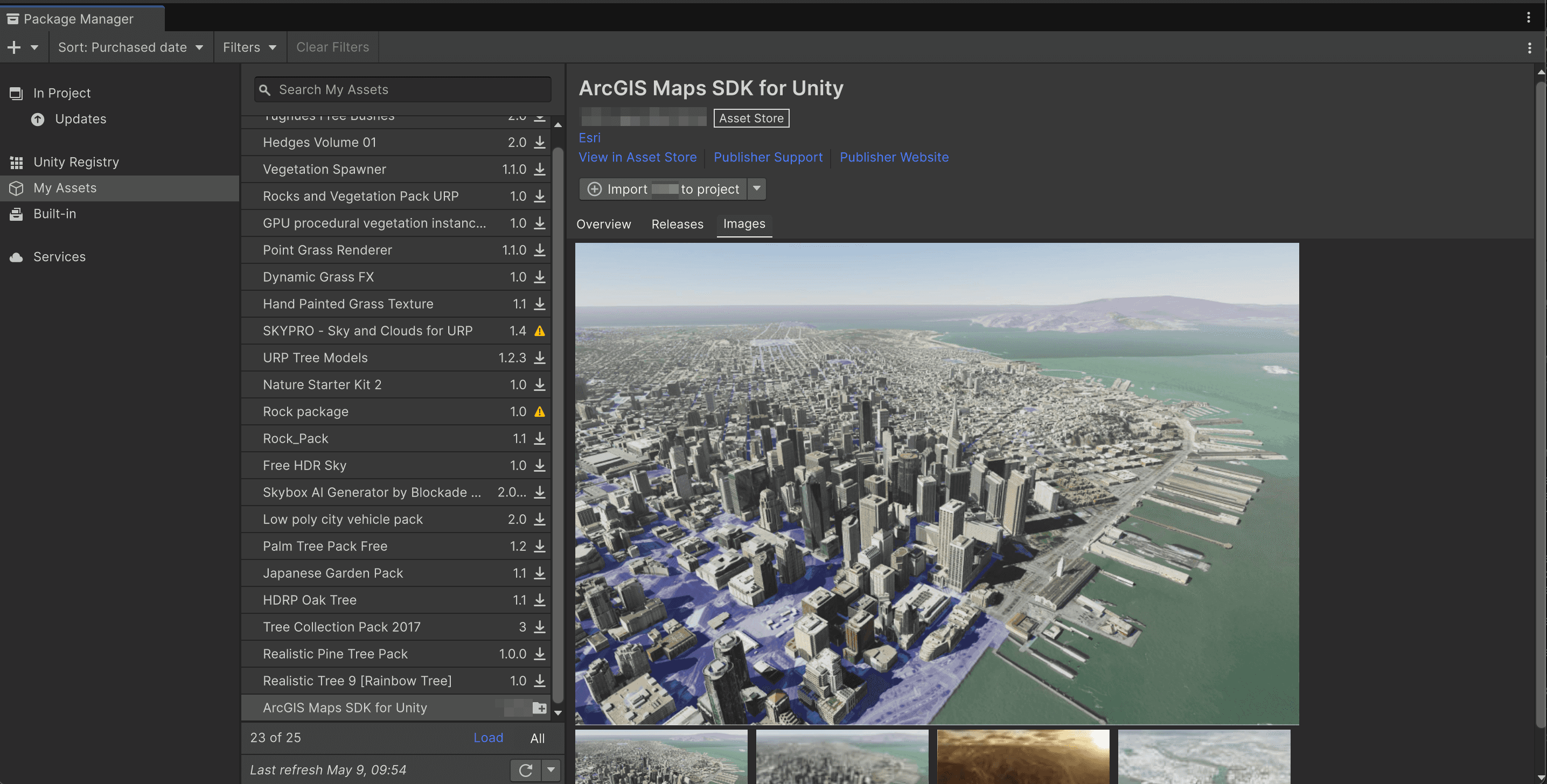Switch to the Overview tab
The width and height of the screenshot is (1547, 784).
point(603,225)
